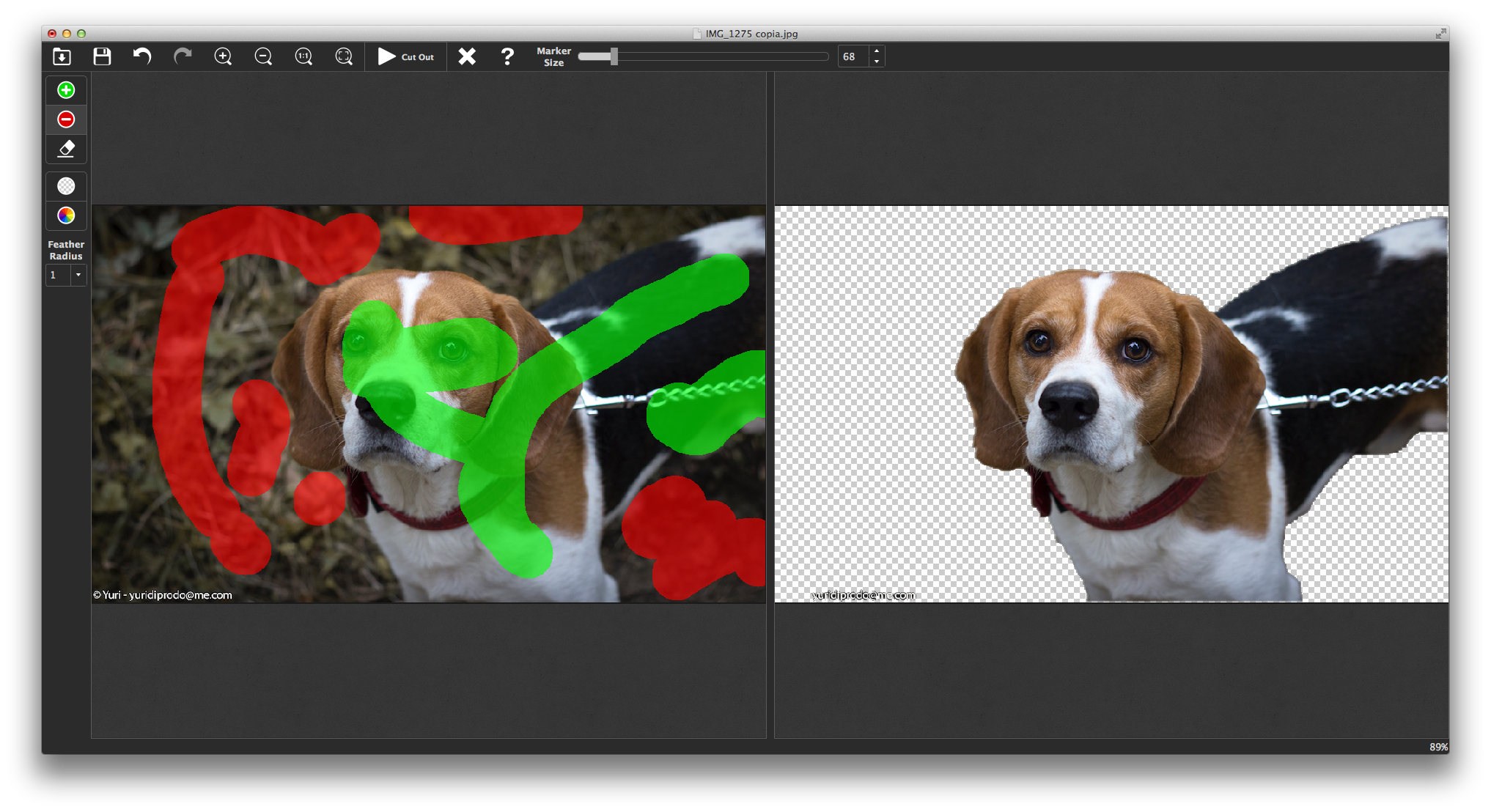
Task: Activate the eraser tool
Action: (x=66, y=149)
